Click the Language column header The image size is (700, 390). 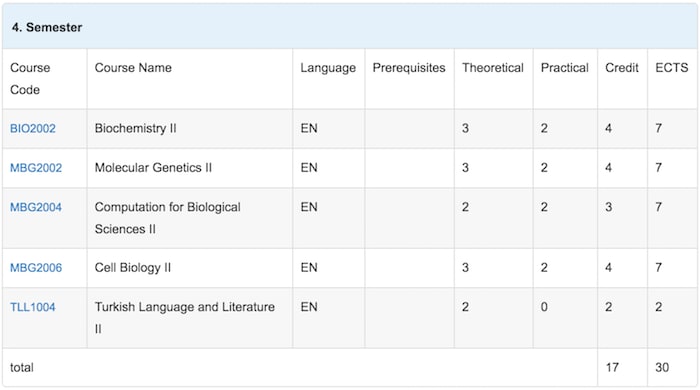[328, 68]
